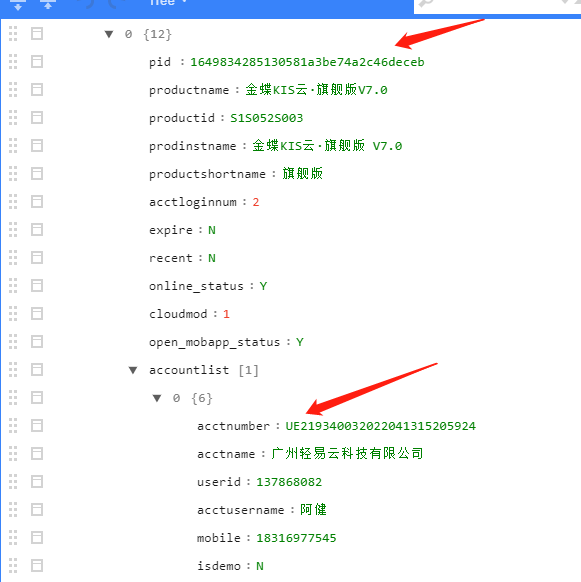Viewport: 581px width, 582px height.
Task: Select the acctloginnum value 2
Action: [x=256, y=202]
